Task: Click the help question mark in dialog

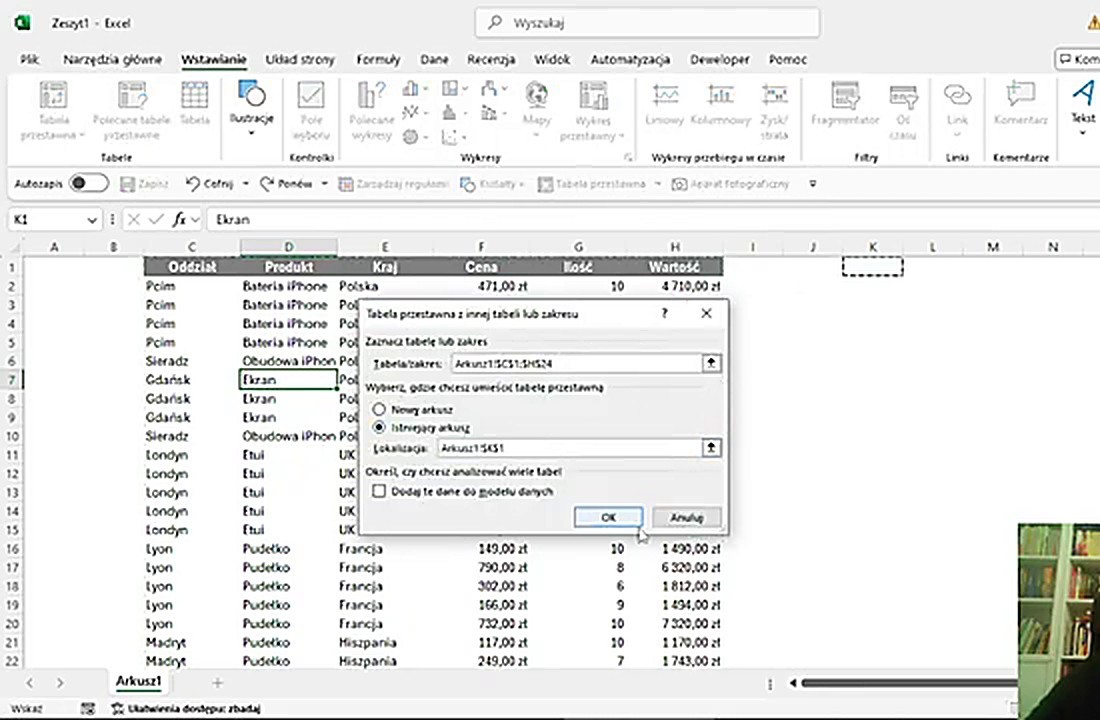Action: click(664, 313)
